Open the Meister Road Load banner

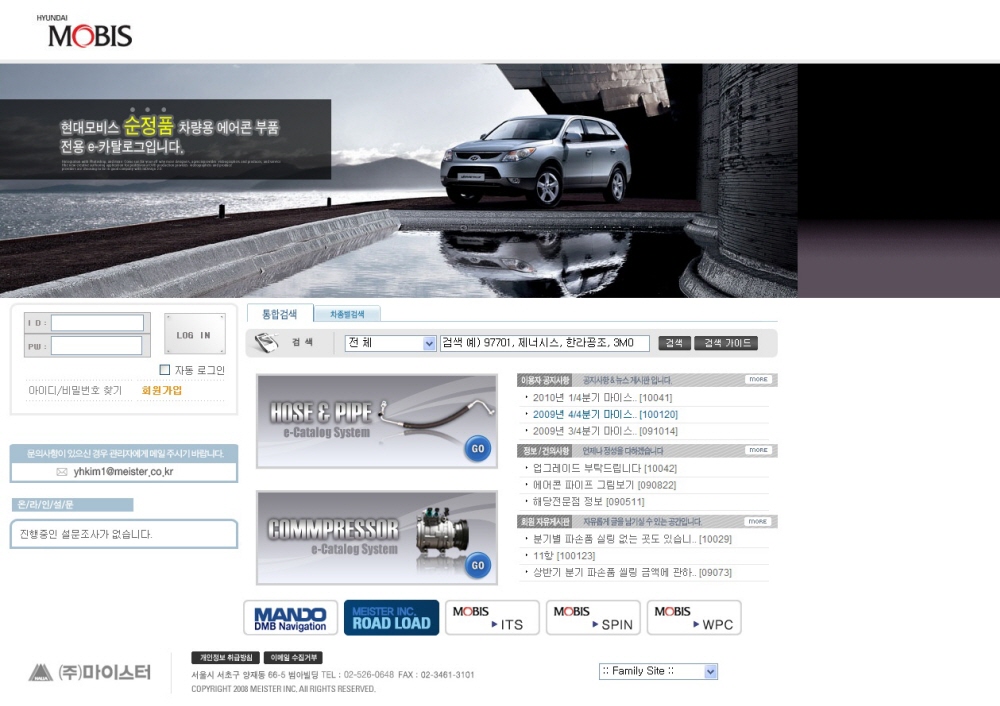391,618
